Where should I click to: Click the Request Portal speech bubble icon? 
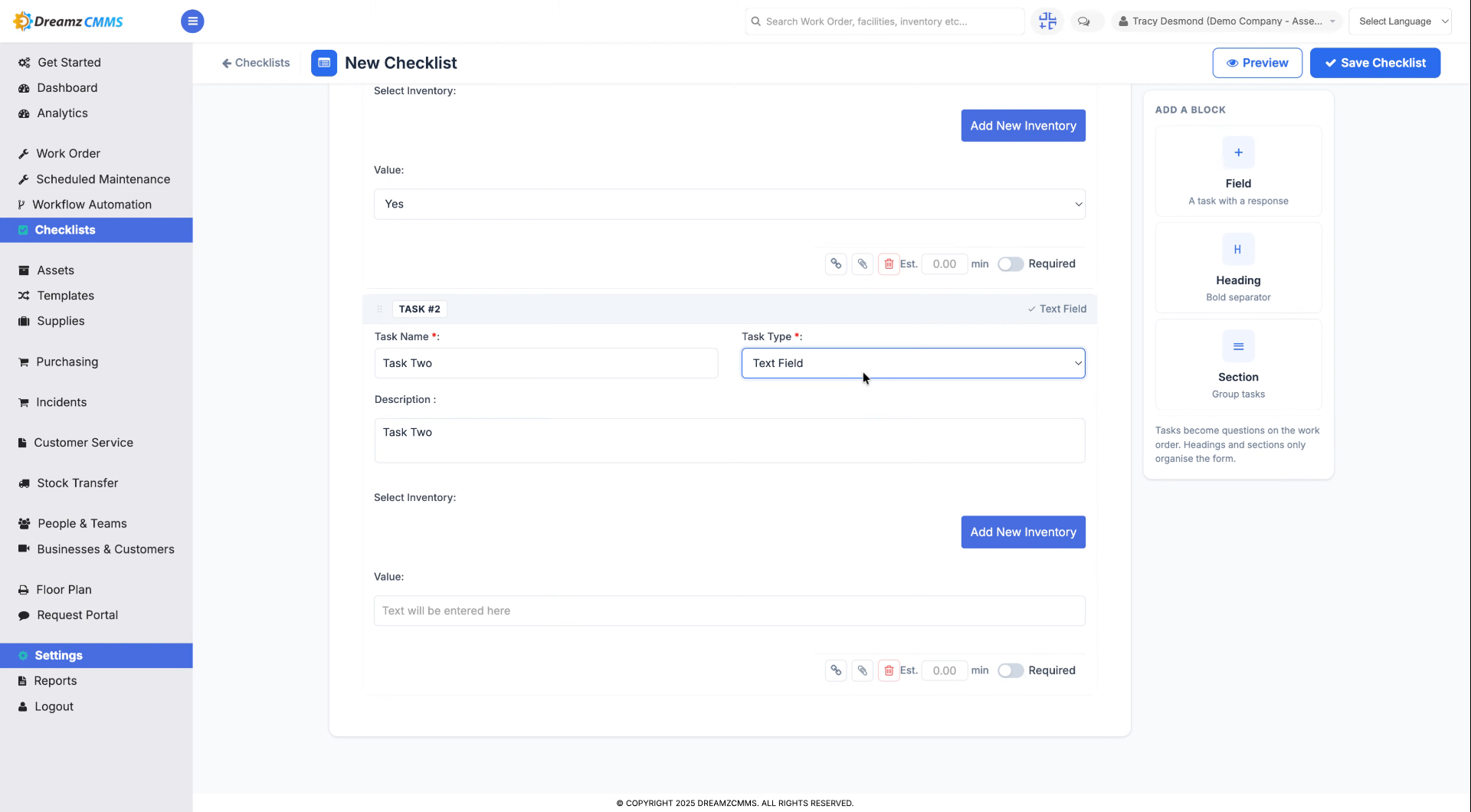[x=24, y=615]
